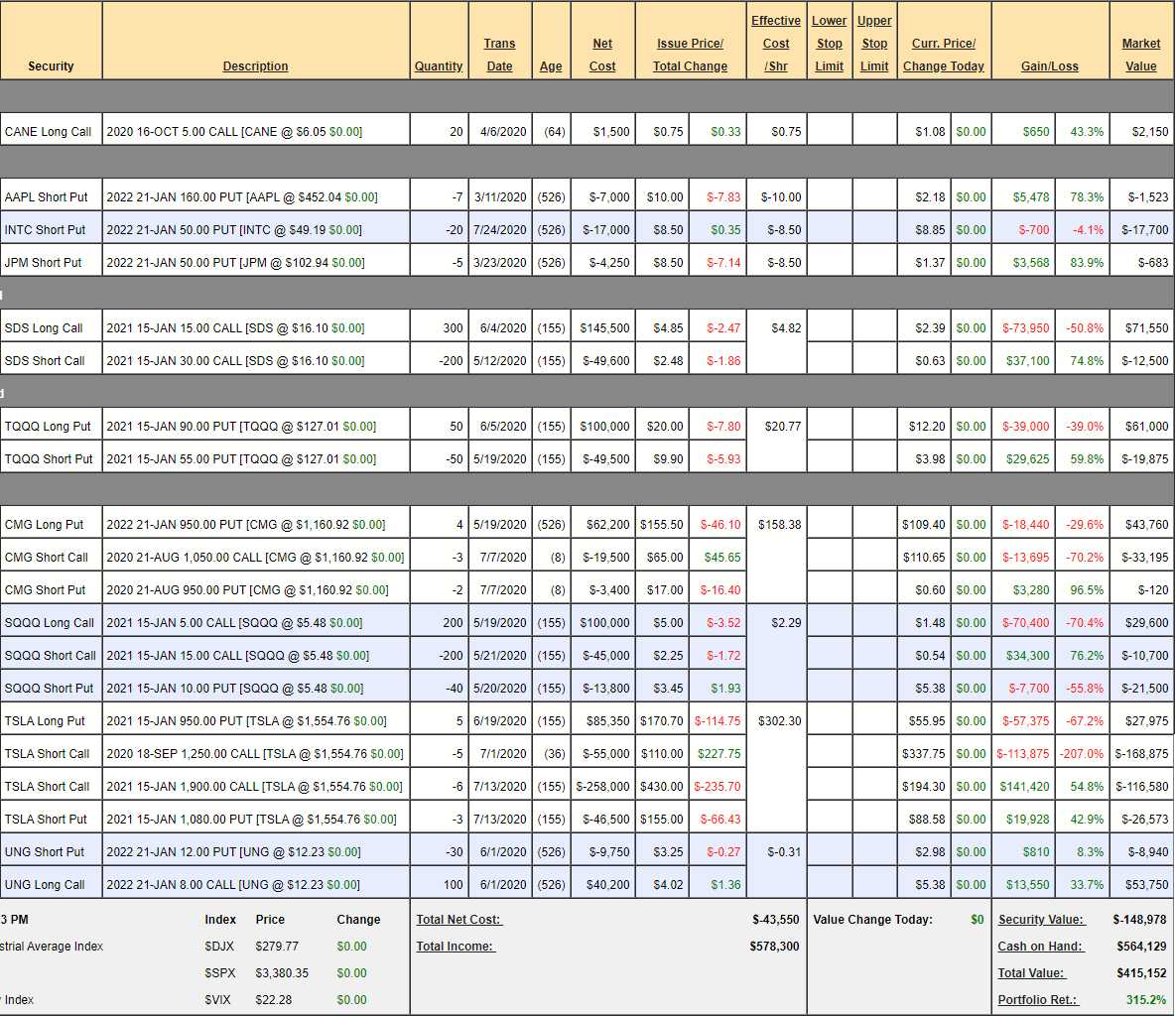Click the AAPL Short Put security cell

coord(47,197)
